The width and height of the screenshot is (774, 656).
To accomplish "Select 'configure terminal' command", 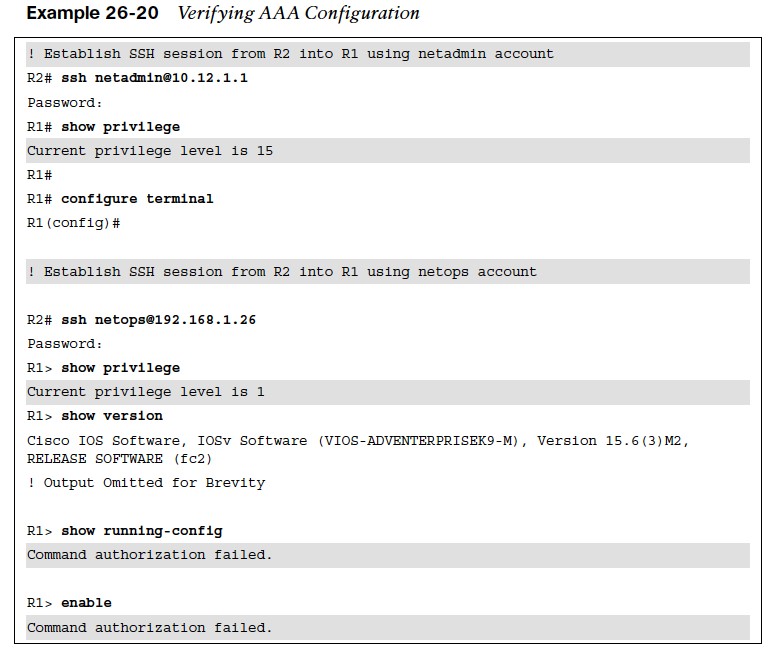I will point(137,199).
